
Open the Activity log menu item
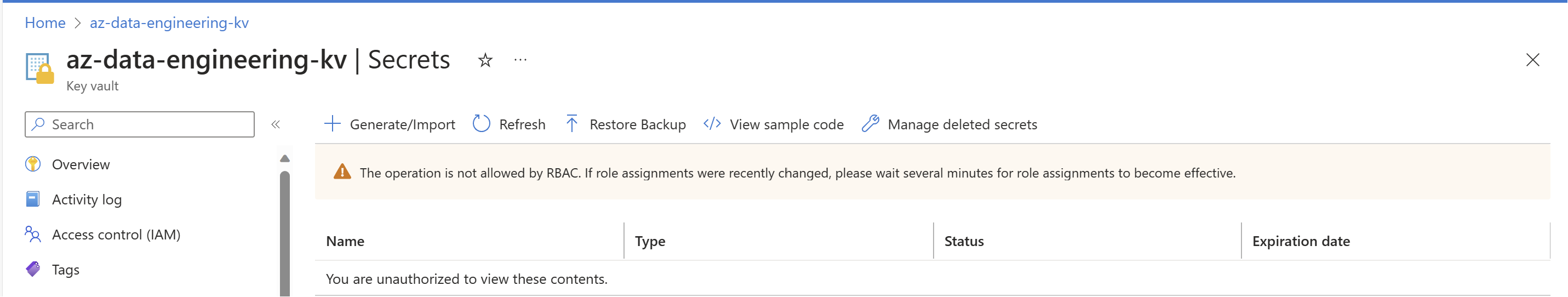coord(87,199)
